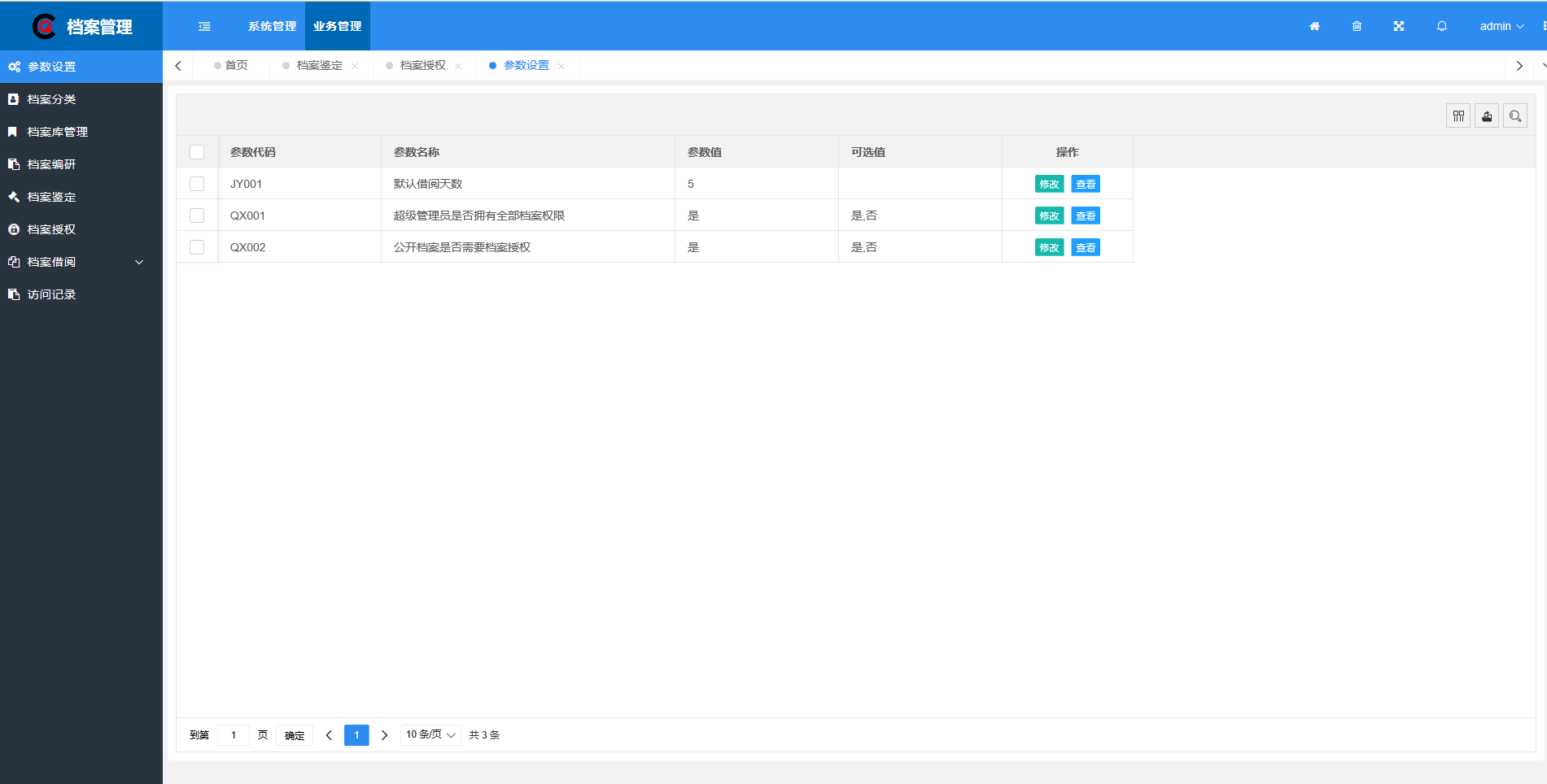The width and height of the screenshot is (1547, 784).
Task: Check the select-all checkbox in table header
Action: 197,151
